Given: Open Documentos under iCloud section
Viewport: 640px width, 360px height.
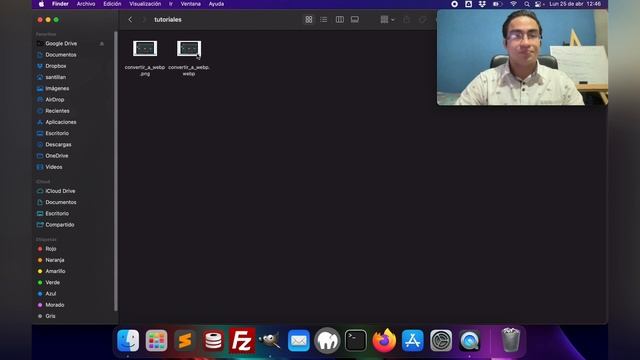Looking at the screenshot, I should tap(61, 202).
